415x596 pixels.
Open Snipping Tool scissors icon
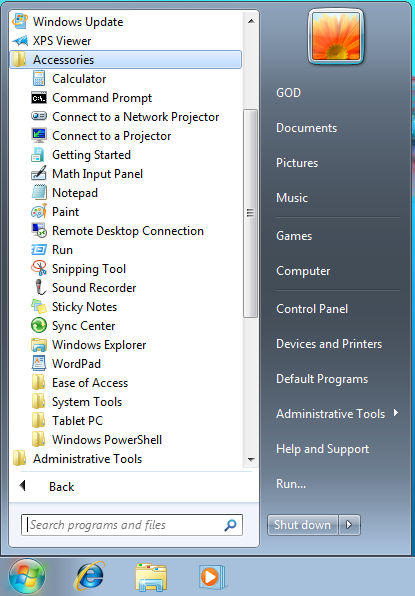39,268
